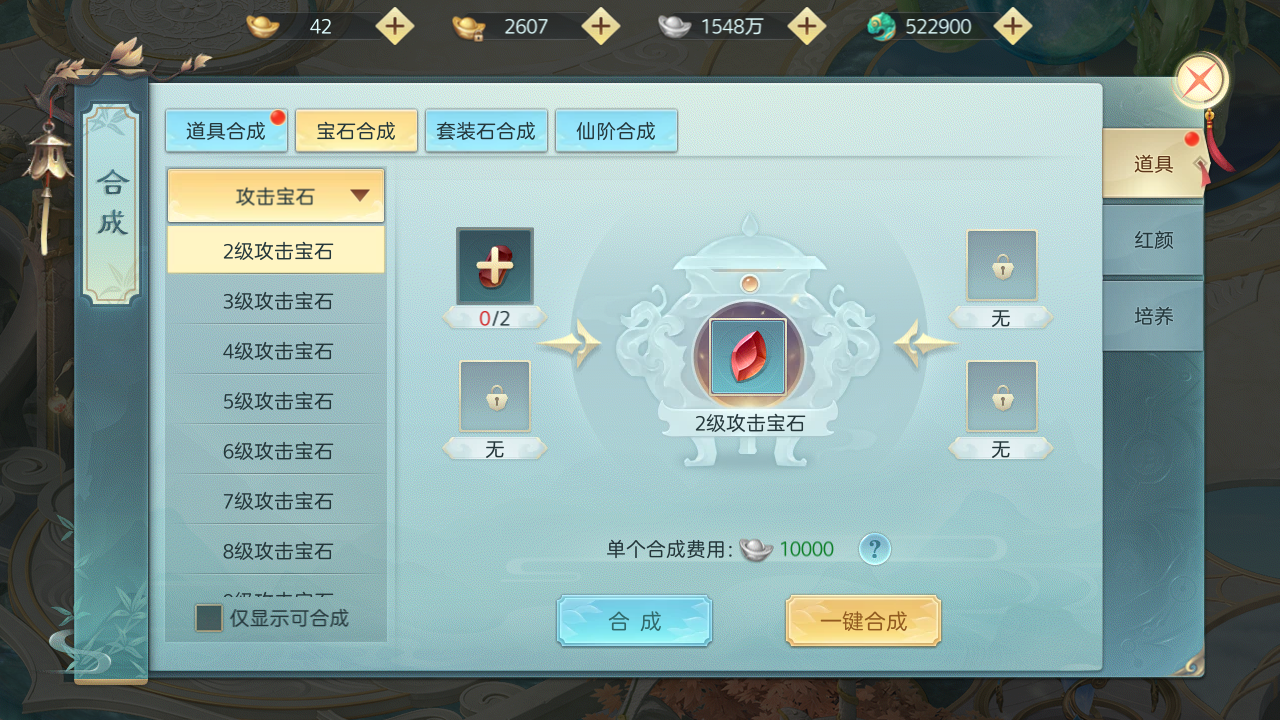Select 3级攻击宝石 from list
Viewport: 1280px width, 720px height.
[x=277, y=301]
